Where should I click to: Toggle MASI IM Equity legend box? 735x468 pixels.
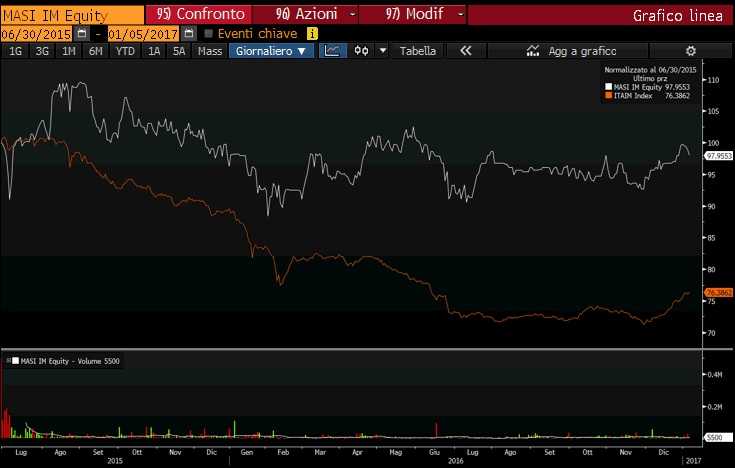coord(608,87)
